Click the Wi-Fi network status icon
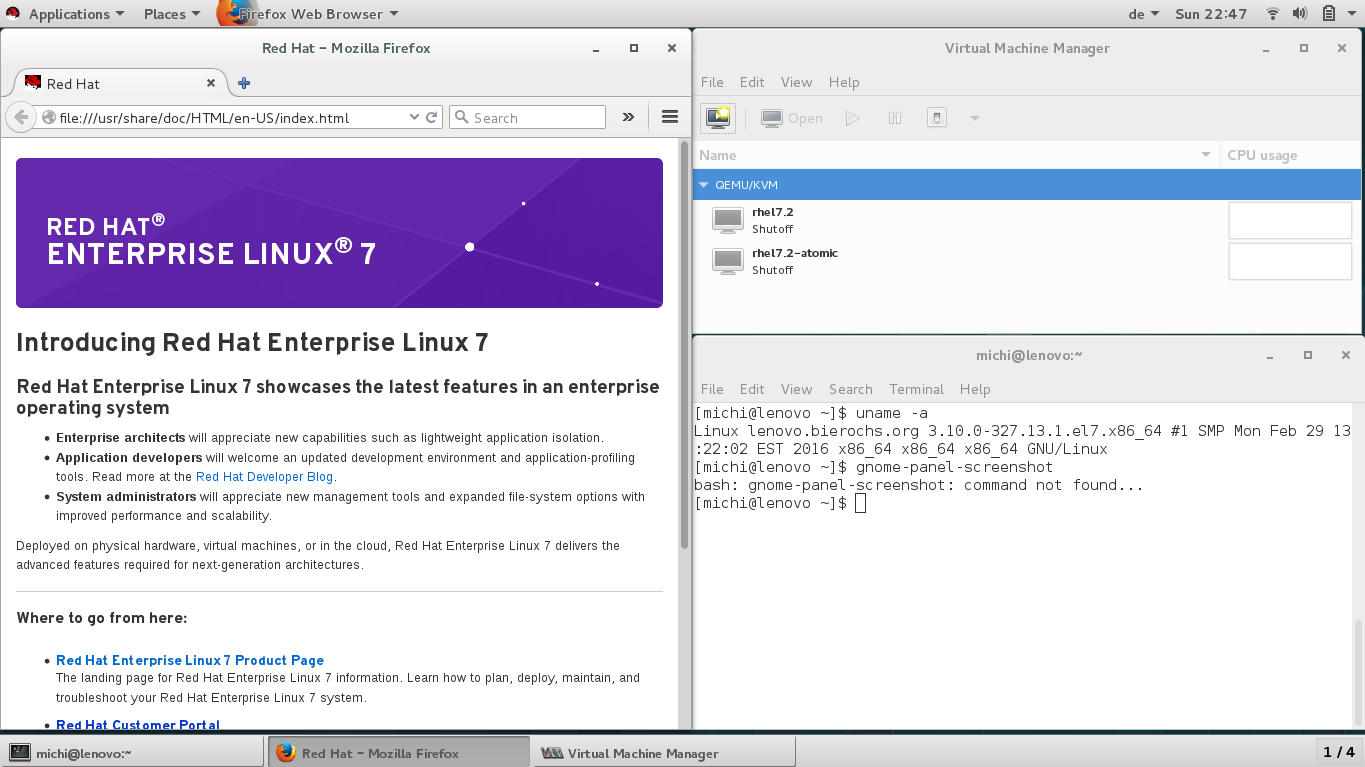1365x767 pixels. click(1273, 14)
